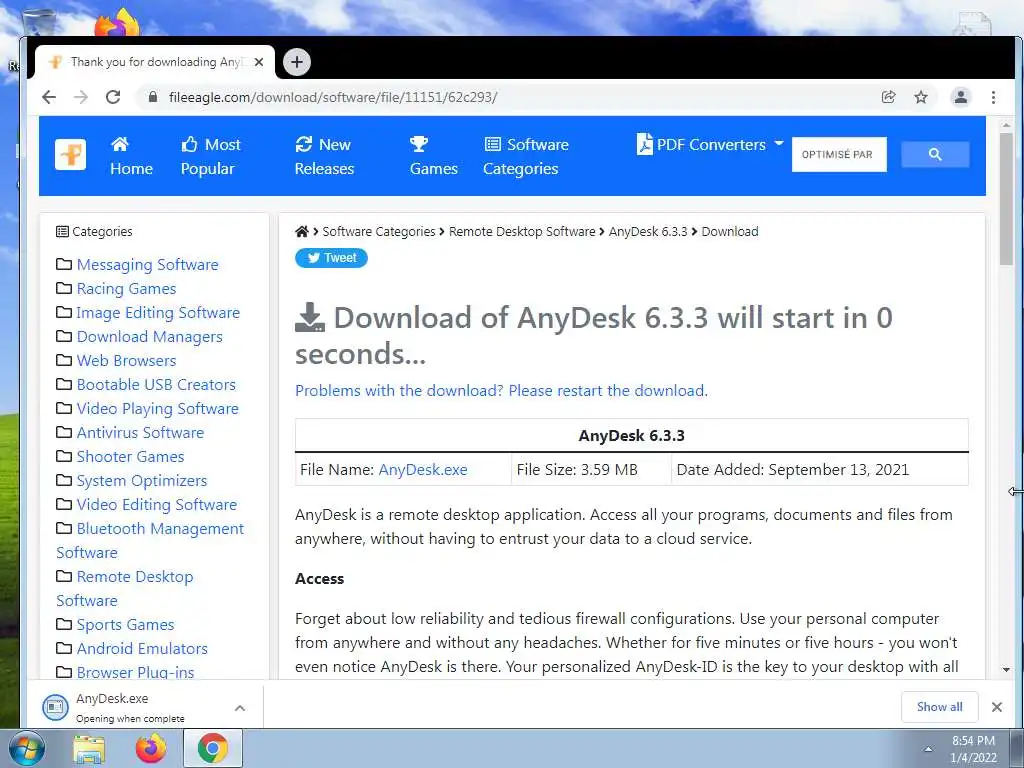Viewport: 1024px width, 768px height.
Task: Open Games nav item
Action: pyautogui.click(x=434, y=156)
